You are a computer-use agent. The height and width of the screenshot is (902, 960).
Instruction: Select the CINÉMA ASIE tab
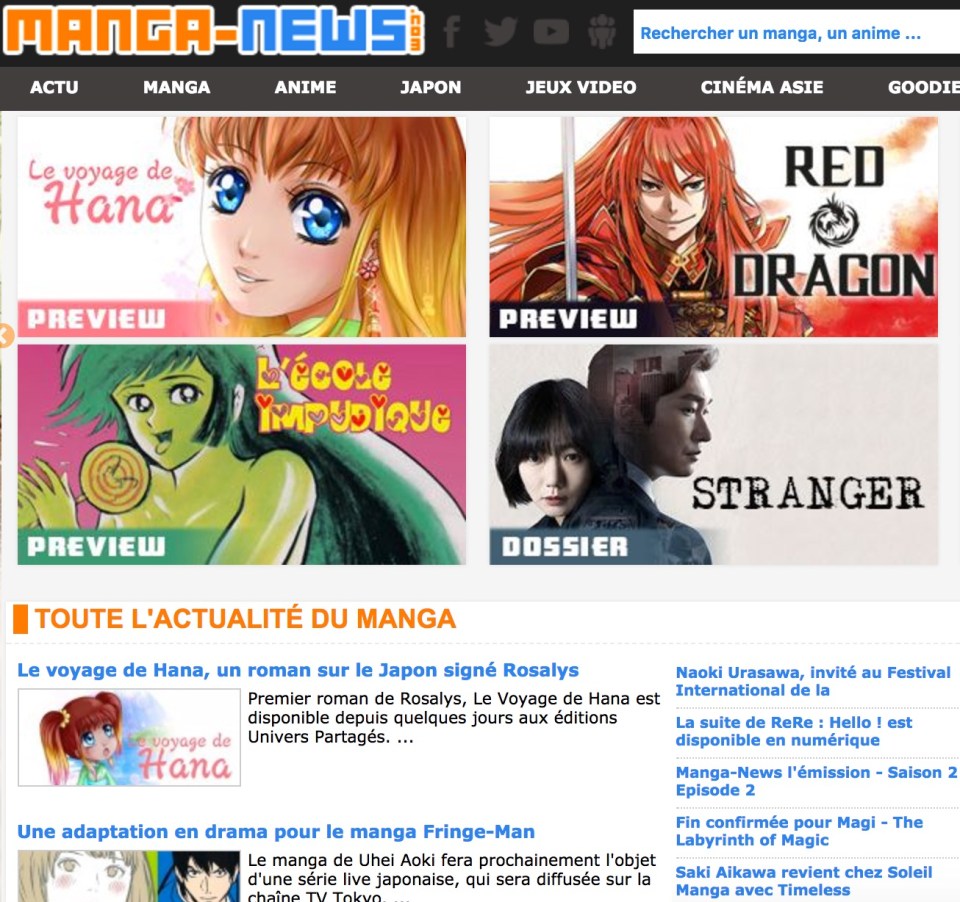point(762,87)
